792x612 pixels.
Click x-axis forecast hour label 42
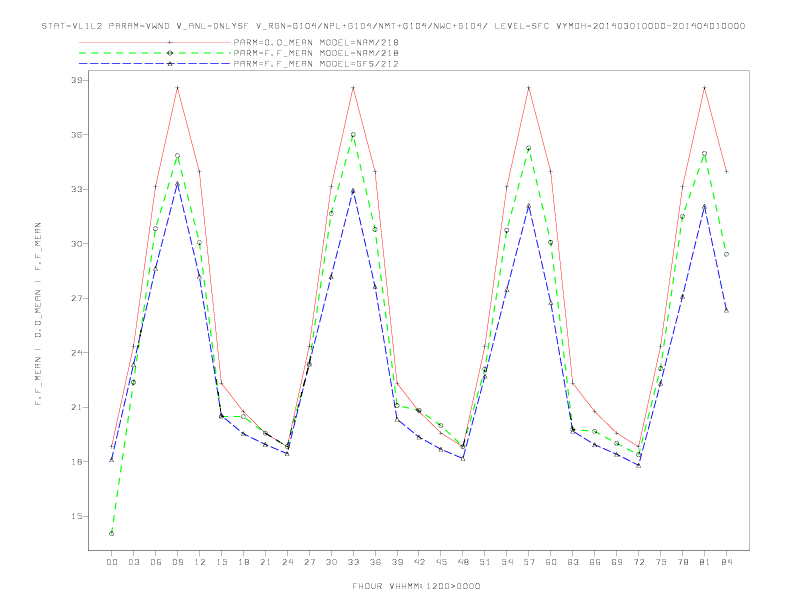[419, 562]
